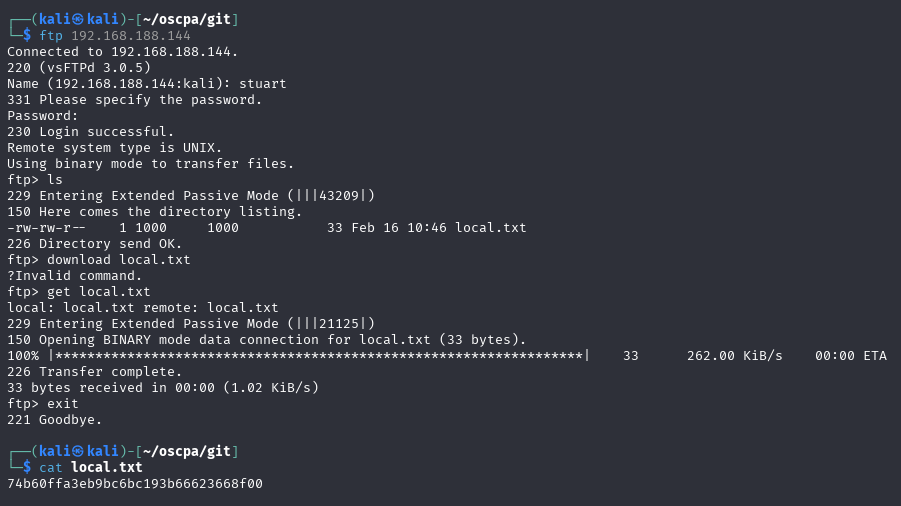Click the dollar prompt before ftp command
Screen dimensions: 901x506
27,36
